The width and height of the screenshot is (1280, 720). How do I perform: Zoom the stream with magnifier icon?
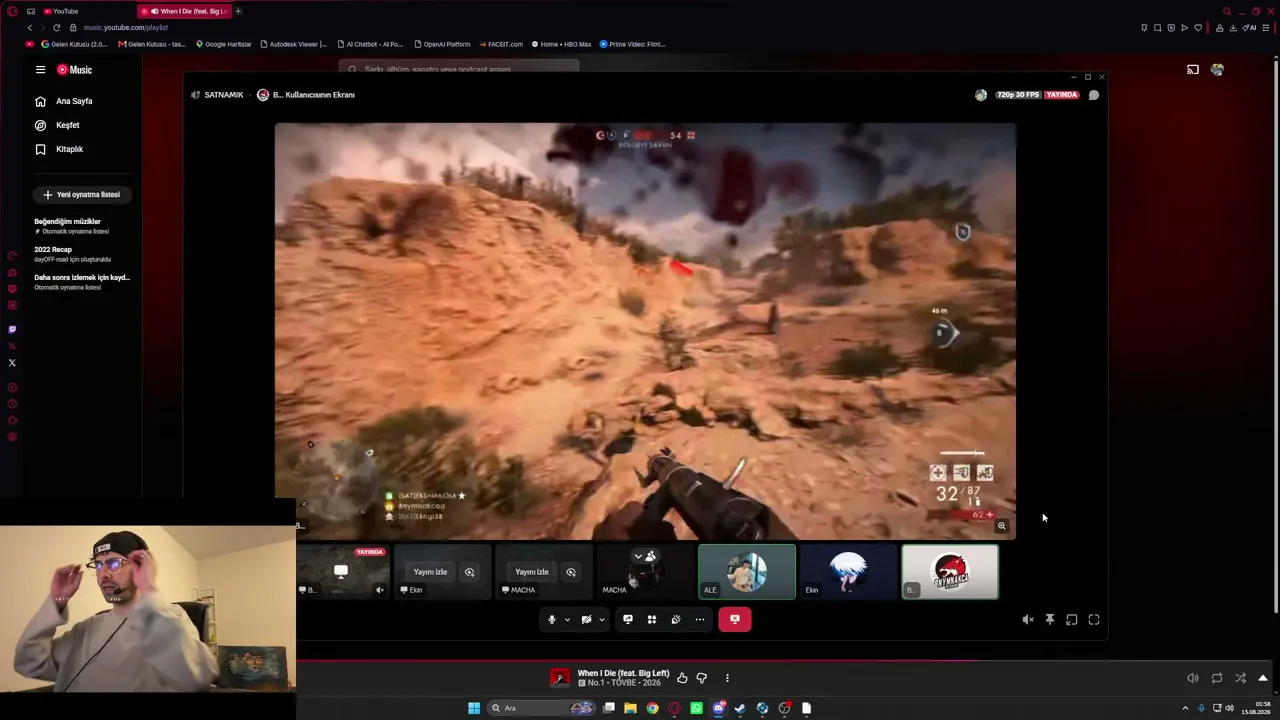tap(1001, 526)
